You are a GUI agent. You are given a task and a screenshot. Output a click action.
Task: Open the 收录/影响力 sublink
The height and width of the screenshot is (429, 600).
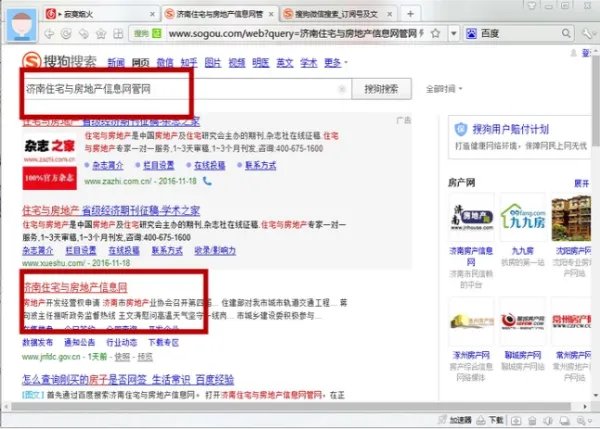tap(215, 251)
